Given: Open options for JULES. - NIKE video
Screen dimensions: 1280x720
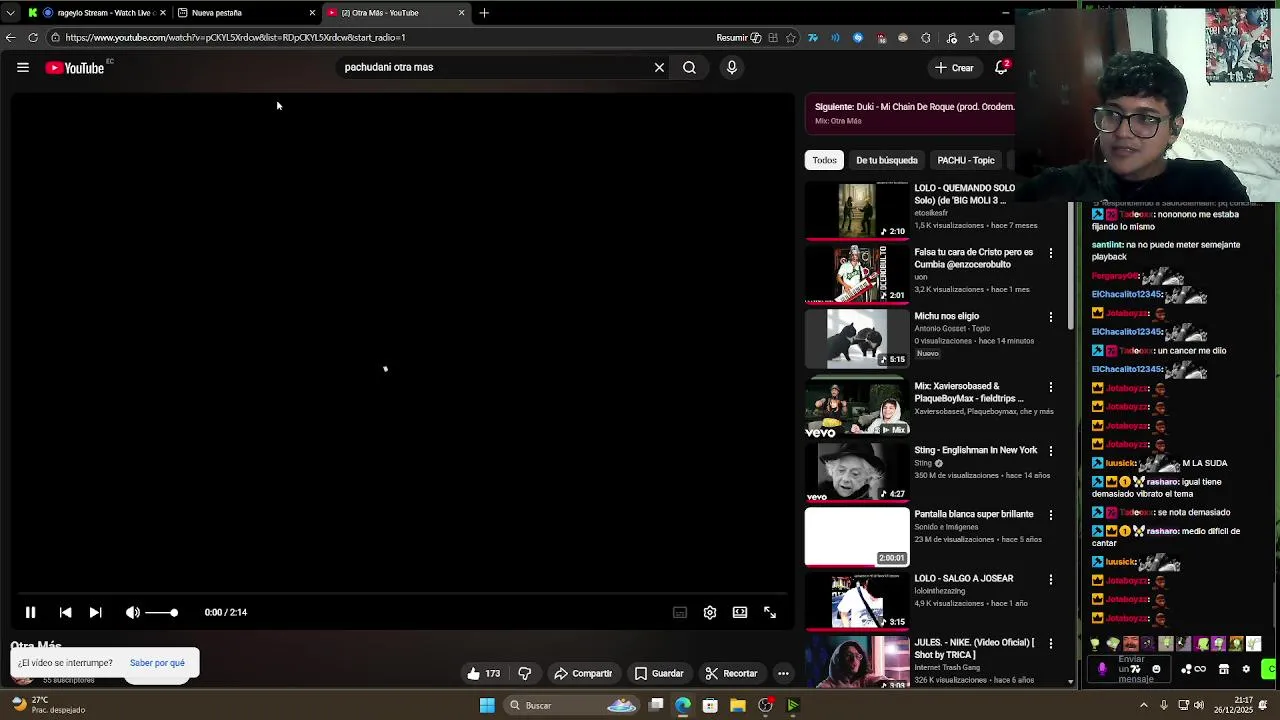Looking at the screenshot, I should [x=1050, y=643].
